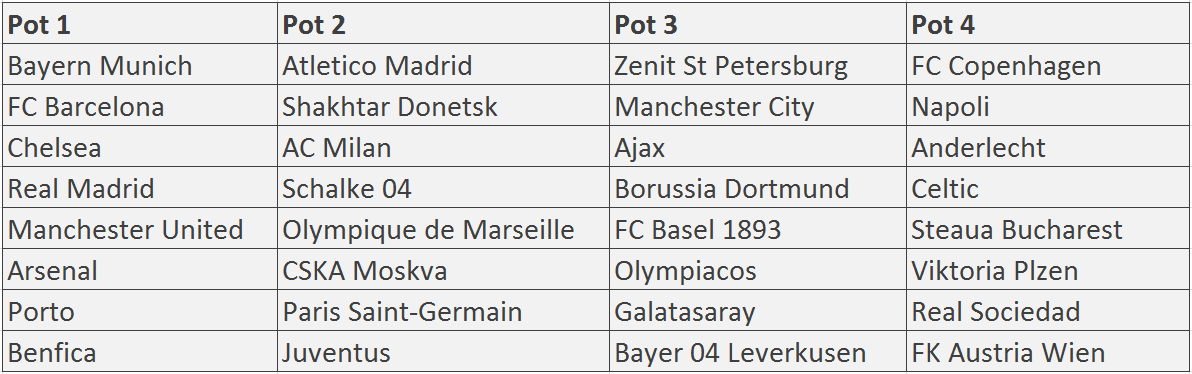Select the Shakhtar Donetsk cell
The height and width of the screenshot is (374, 1192).
pos(443,106)
